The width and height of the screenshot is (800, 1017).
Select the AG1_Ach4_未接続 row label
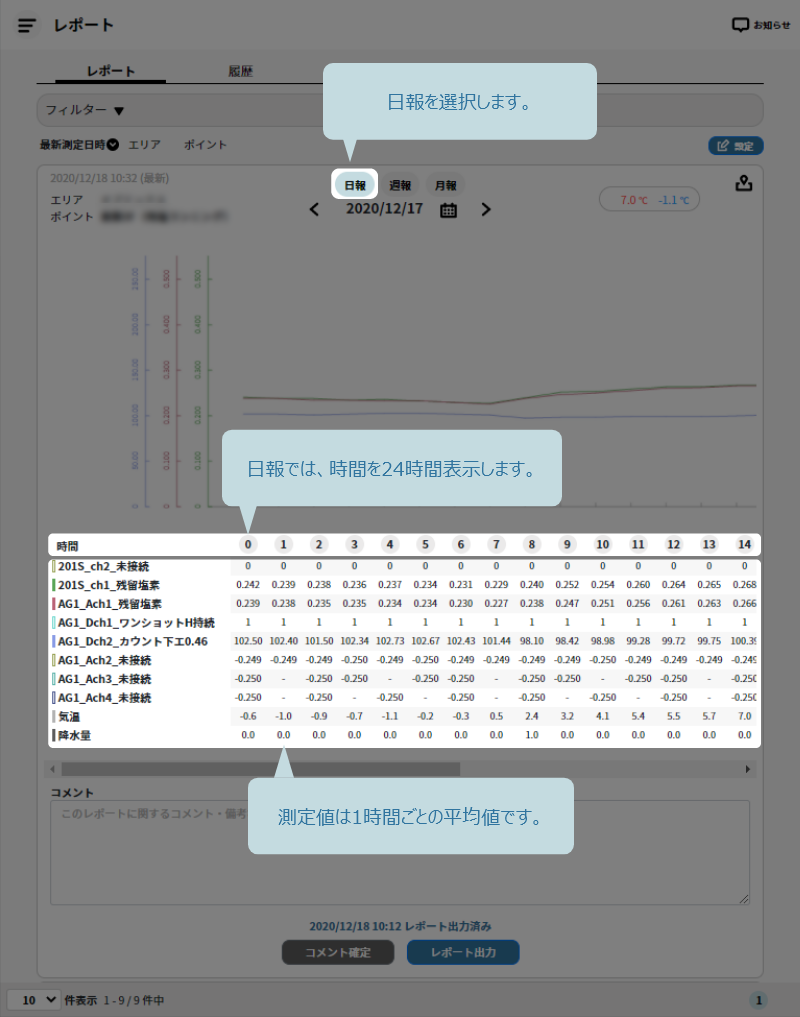pos(104,698)
